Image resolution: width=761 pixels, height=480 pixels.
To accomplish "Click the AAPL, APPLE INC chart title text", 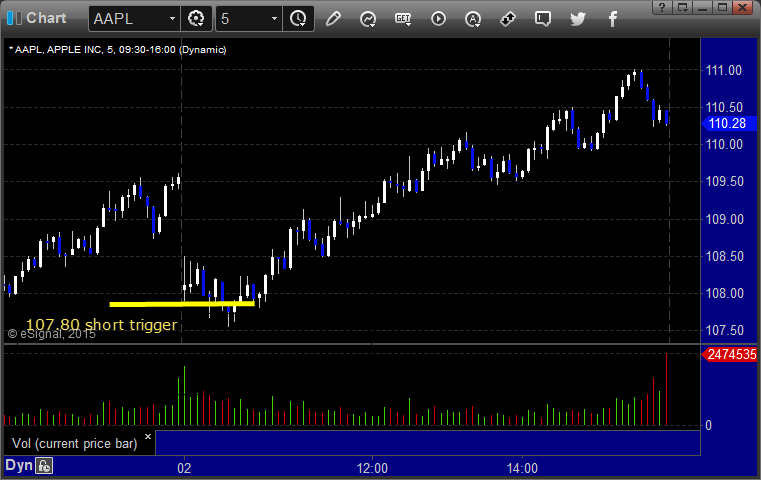I will coord(117,50).
